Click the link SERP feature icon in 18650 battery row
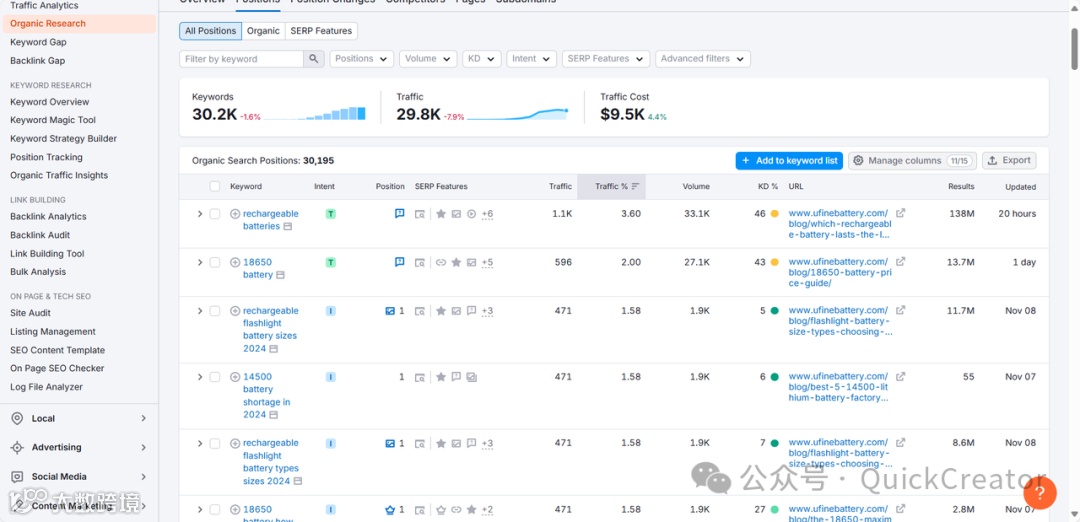1080x522 pixels. click(441, 262)
